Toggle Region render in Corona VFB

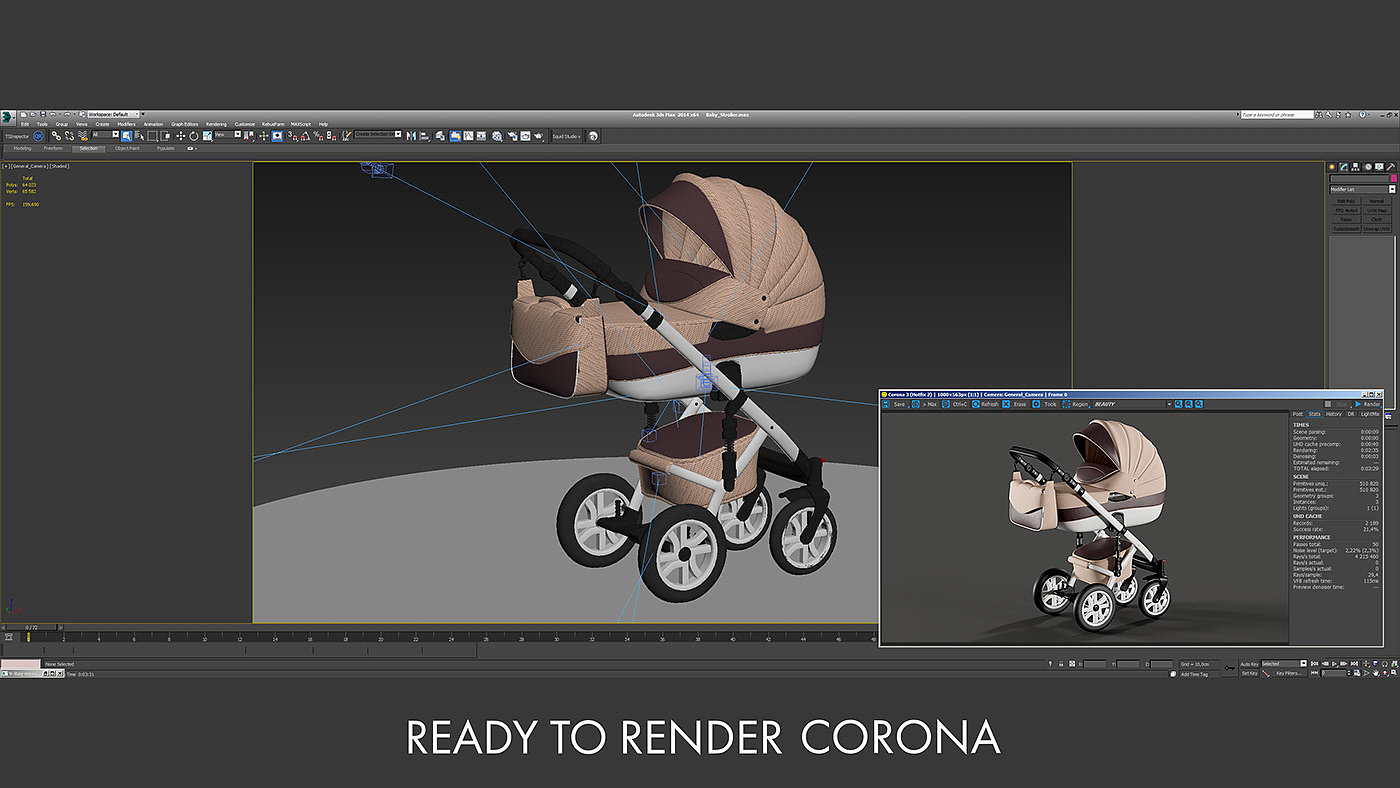coord(1075,404)
